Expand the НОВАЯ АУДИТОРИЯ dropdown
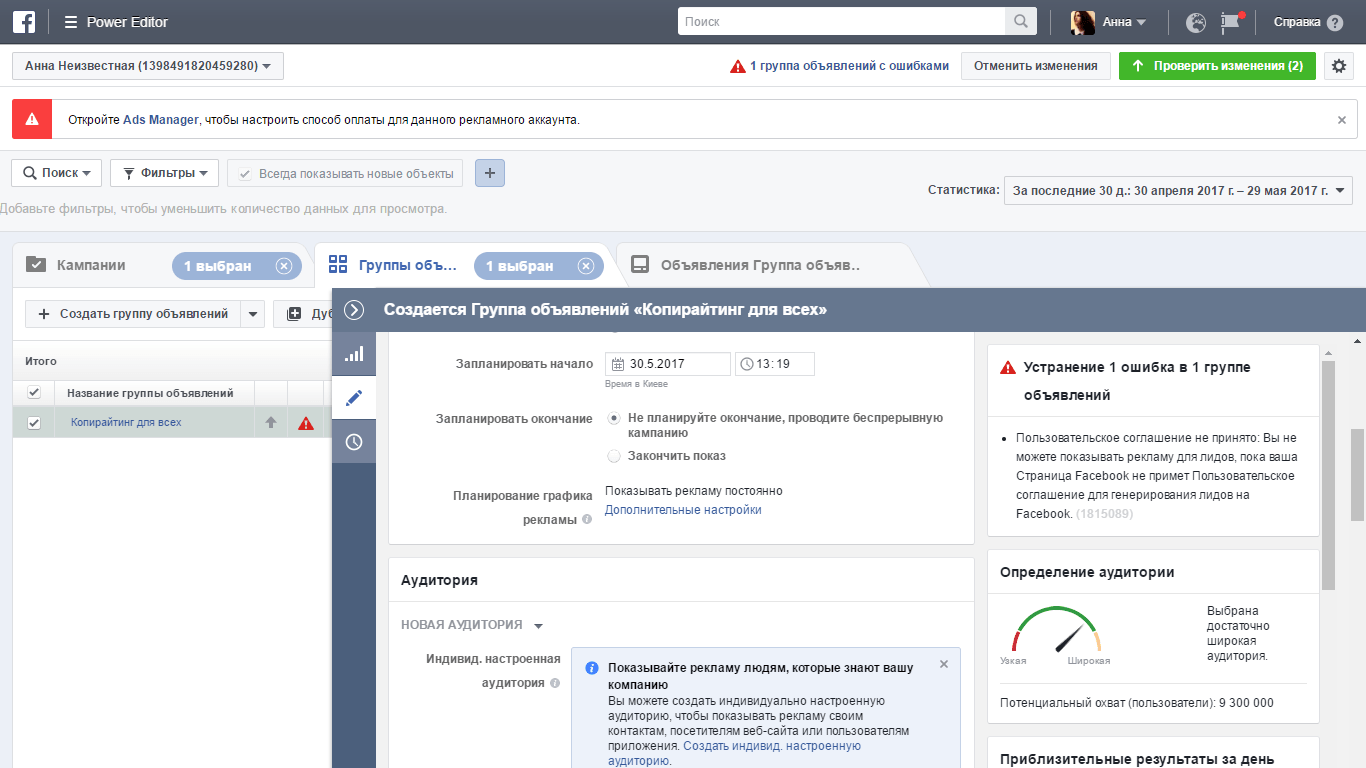This screenshot has height=768, width=1366. coord(472,625)
